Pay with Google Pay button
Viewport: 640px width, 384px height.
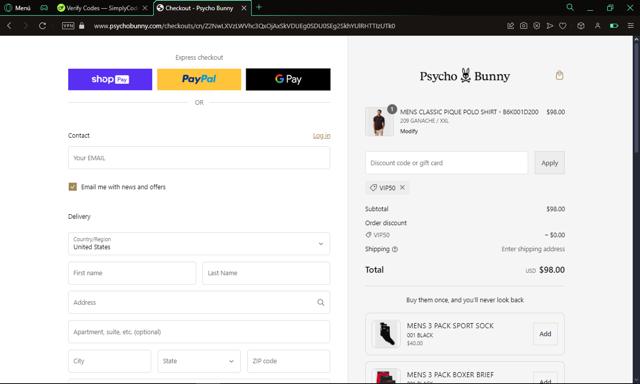[x=288, y=79]
